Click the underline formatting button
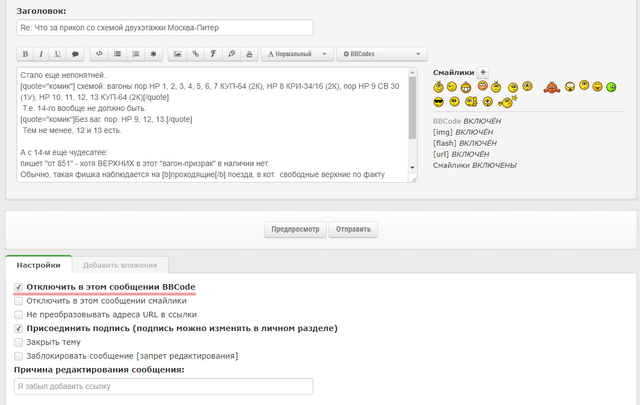Viewport: 640px width, 405px height. coord(58,53)
